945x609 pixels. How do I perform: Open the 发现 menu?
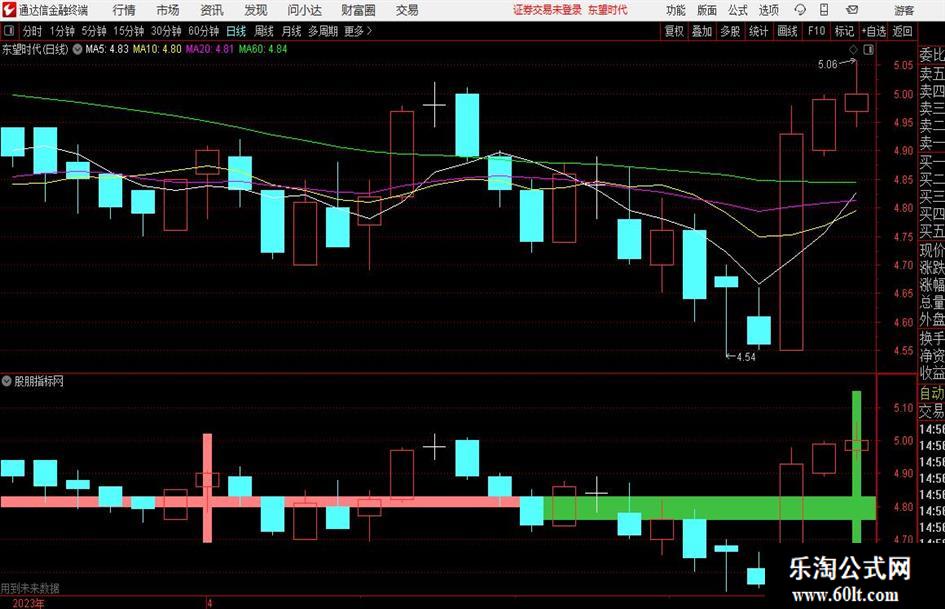click(x=256, y=10)
